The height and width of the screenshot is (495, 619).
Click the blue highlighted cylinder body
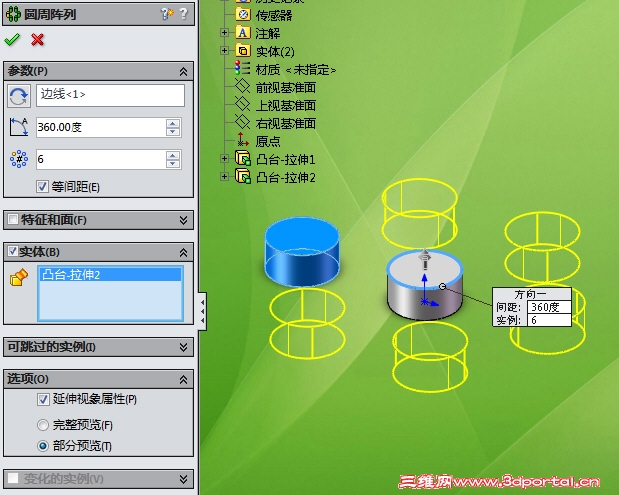coord(302,253)
